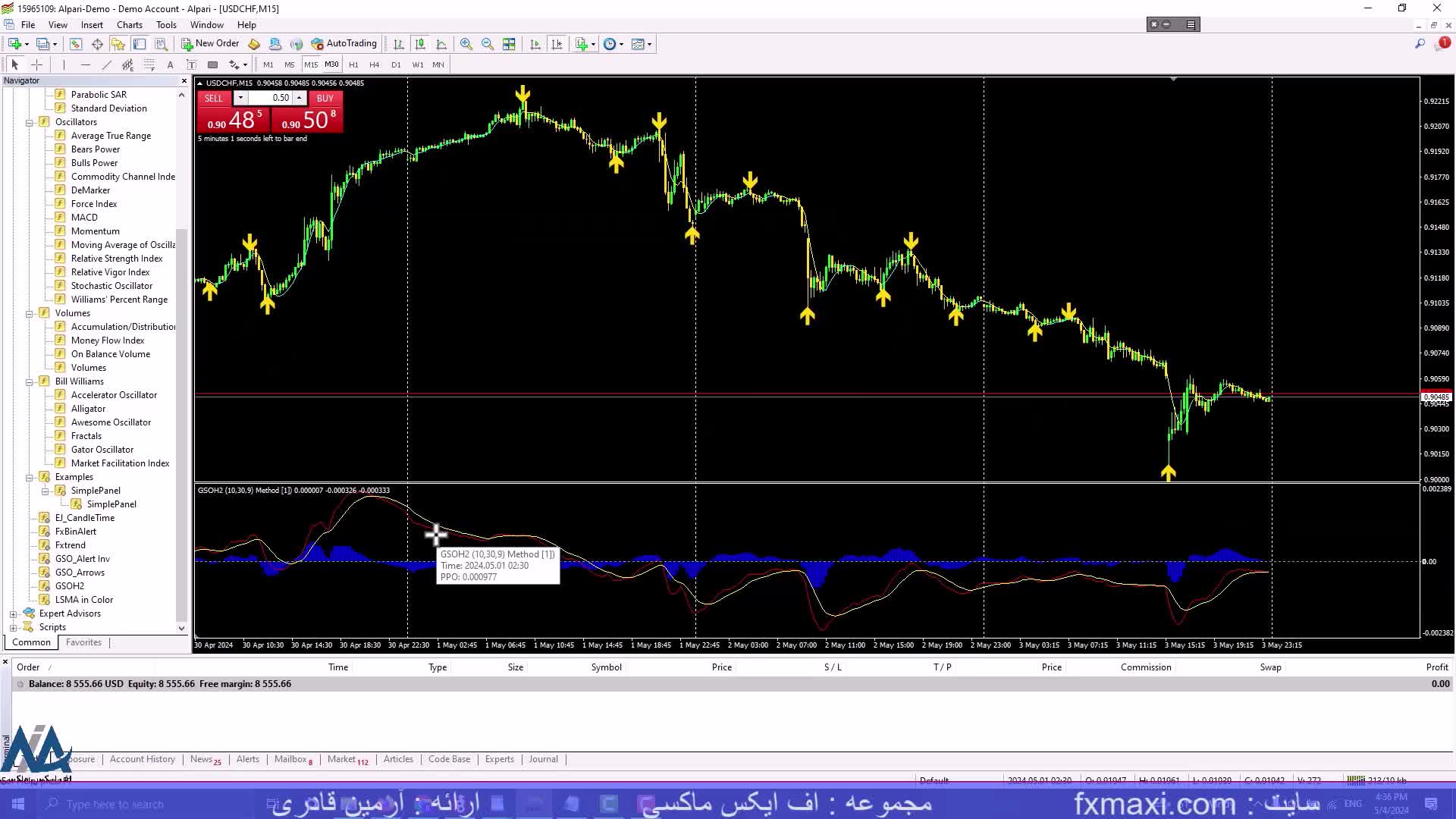Select the Crosshair cursor tool

[x=36, y=64]
